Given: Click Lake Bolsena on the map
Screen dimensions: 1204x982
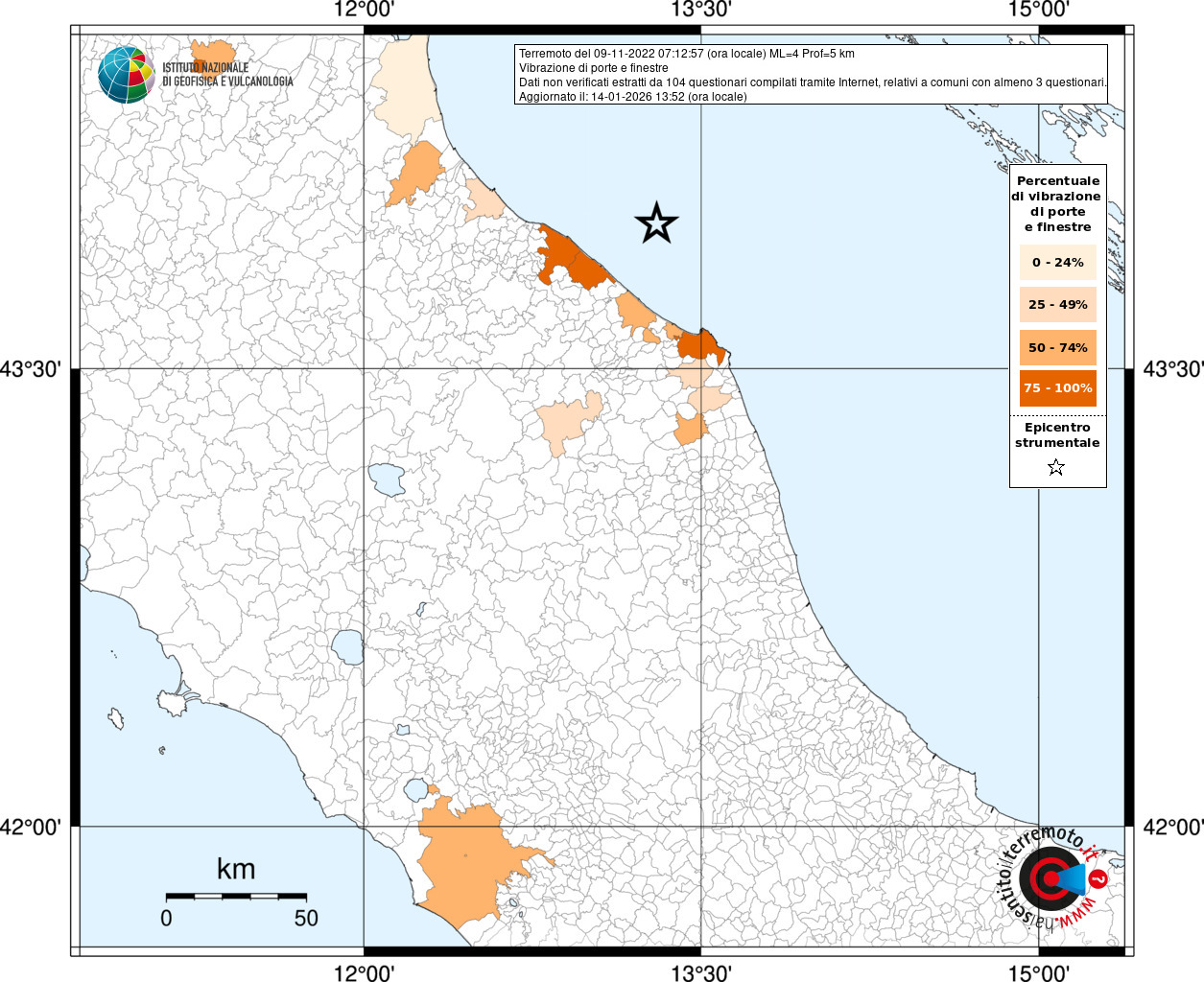Looking at the screenshot, I should coord(348,647).
